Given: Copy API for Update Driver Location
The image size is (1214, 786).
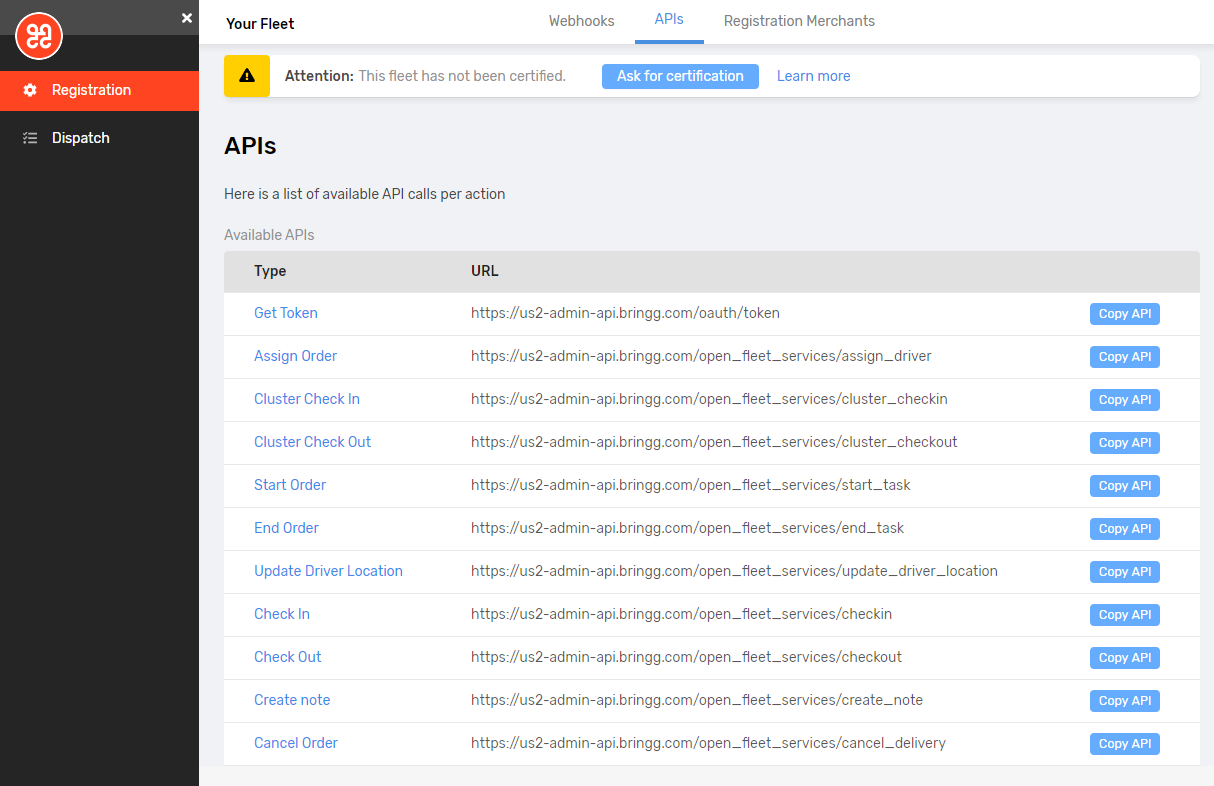Looking at the screenshot, I should (x=1125, y=572).
